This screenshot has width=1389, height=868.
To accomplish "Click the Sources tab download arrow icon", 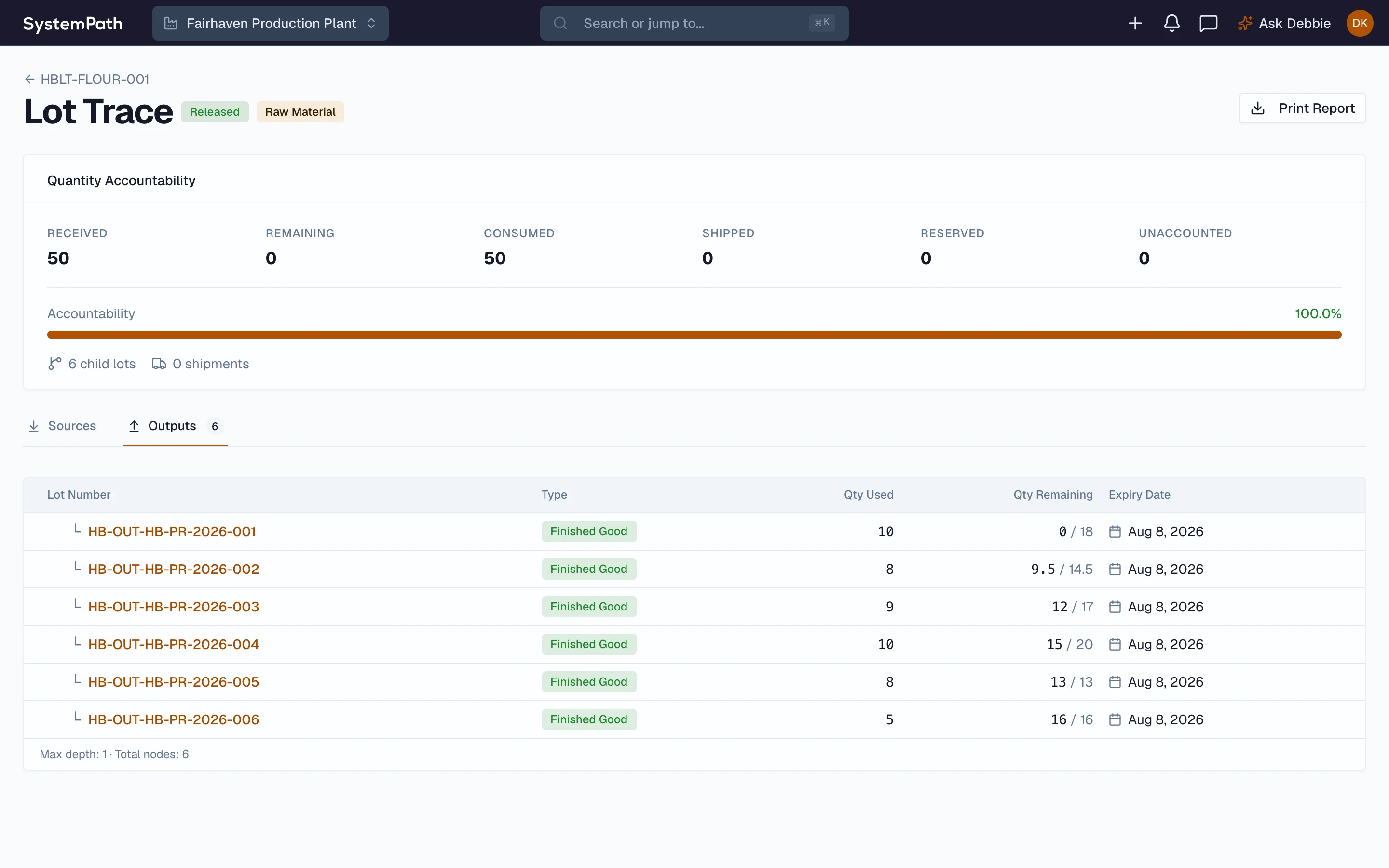I will [34, 427].
